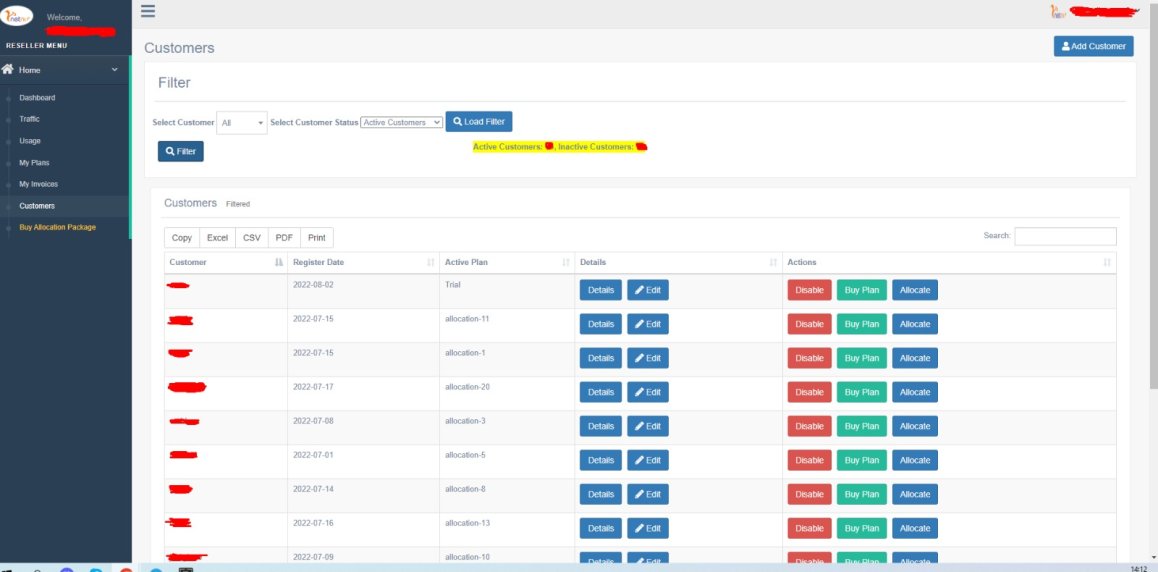Image resolution: width=1158 pixels, height=572 pixels.
Task: Click the Home house icon in sidebar
Action: pos(8,69)
